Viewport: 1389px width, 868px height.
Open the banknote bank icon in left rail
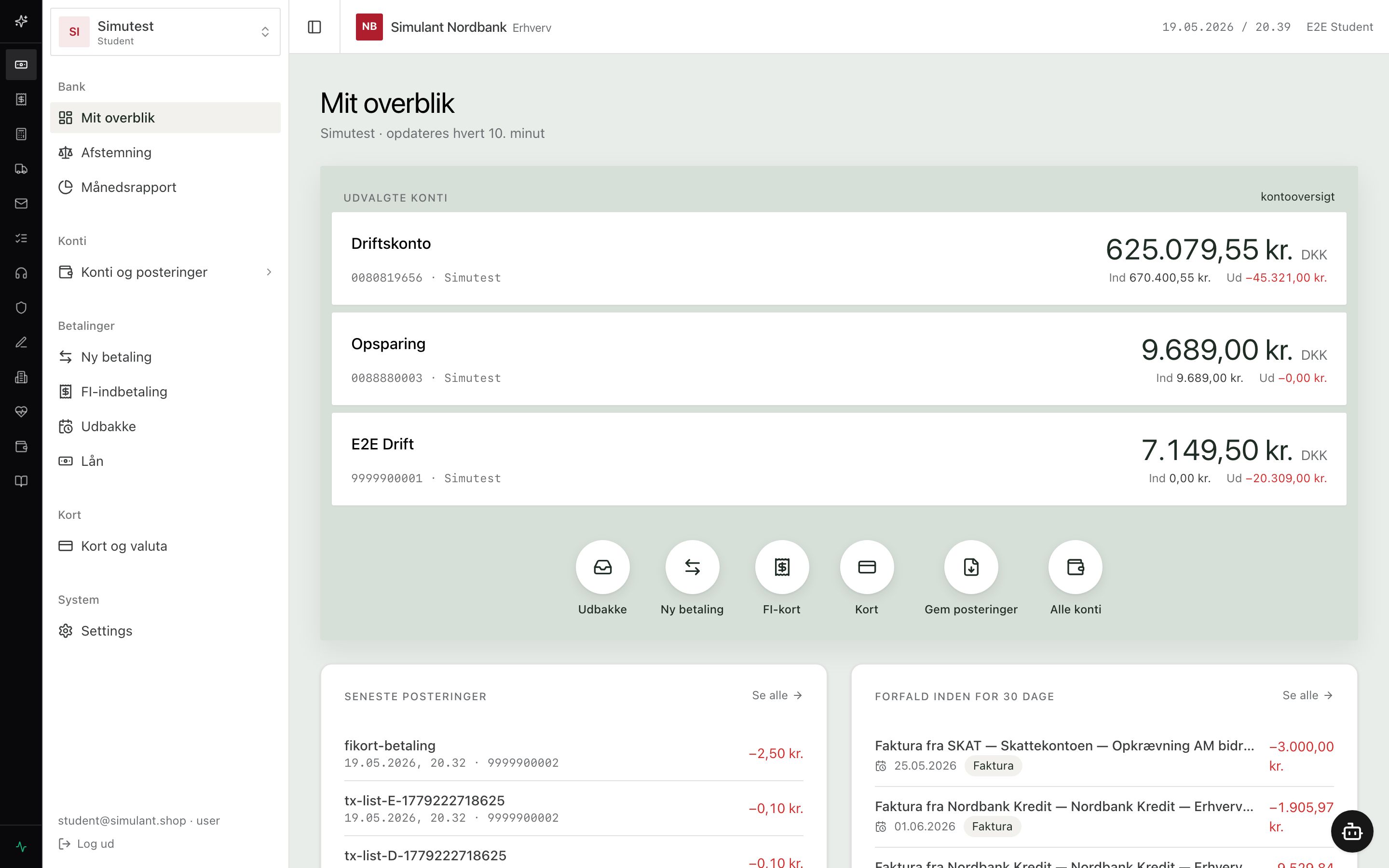coord(21,64)
